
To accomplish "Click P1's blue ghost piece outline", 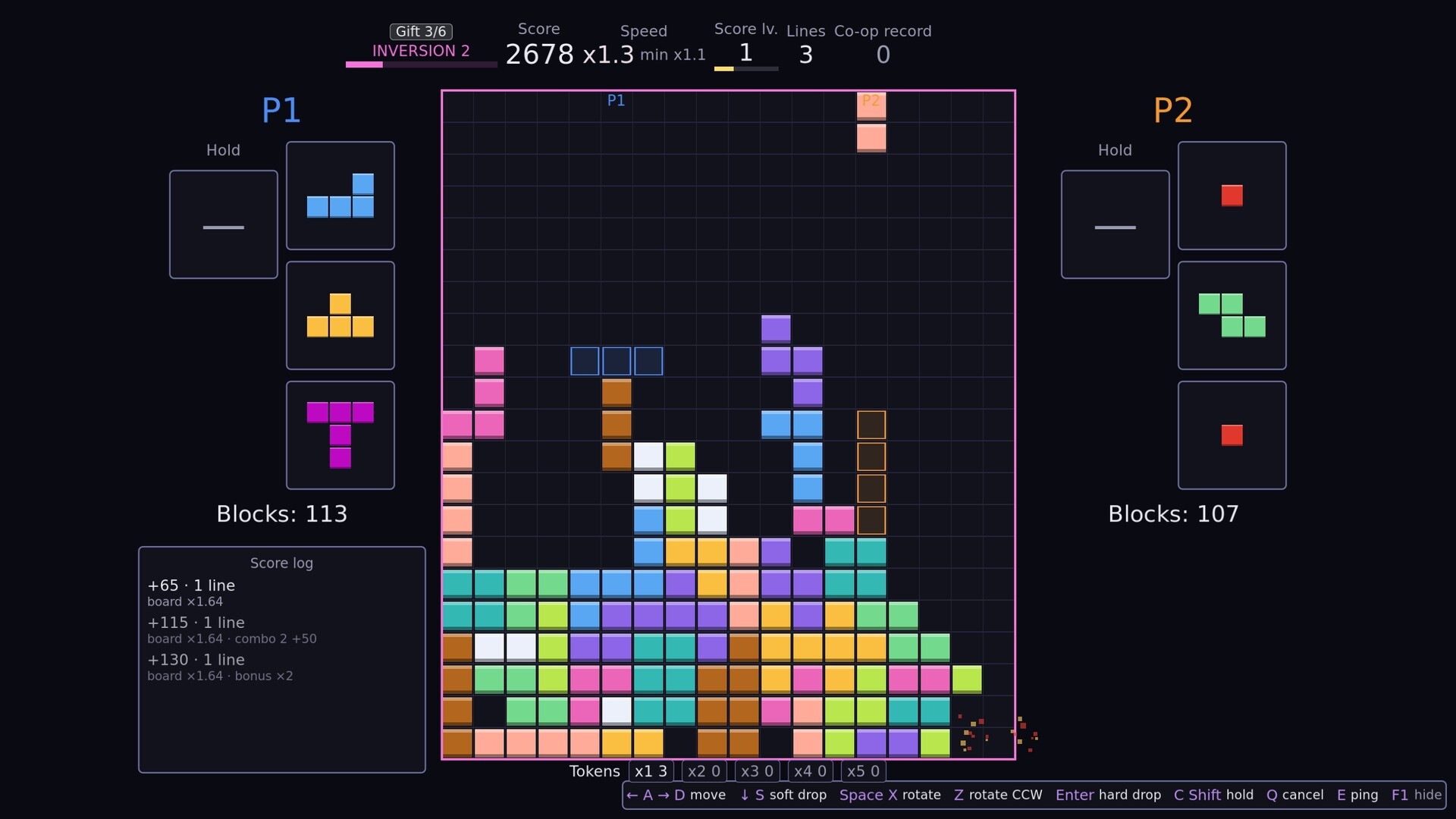I will pos(617,361).
